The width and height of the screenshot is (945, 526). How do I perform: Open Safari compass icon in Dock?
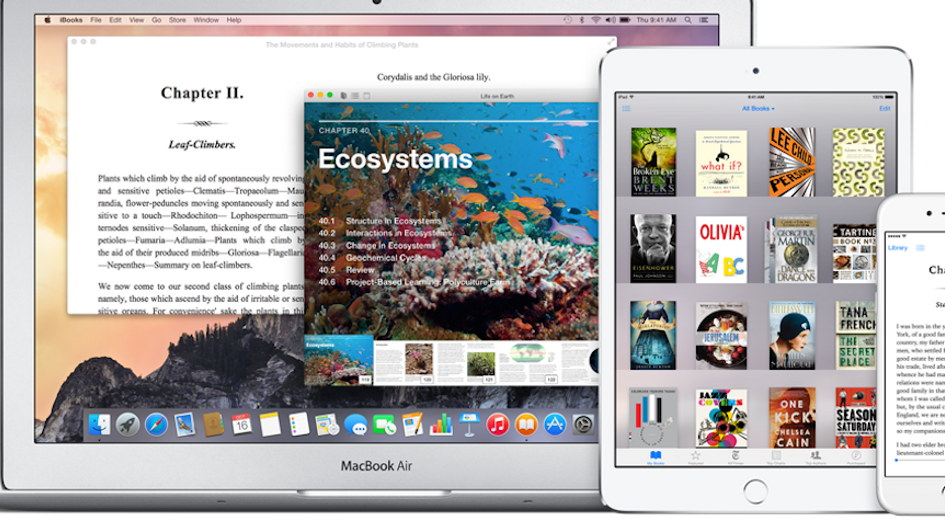click(156, 425)
